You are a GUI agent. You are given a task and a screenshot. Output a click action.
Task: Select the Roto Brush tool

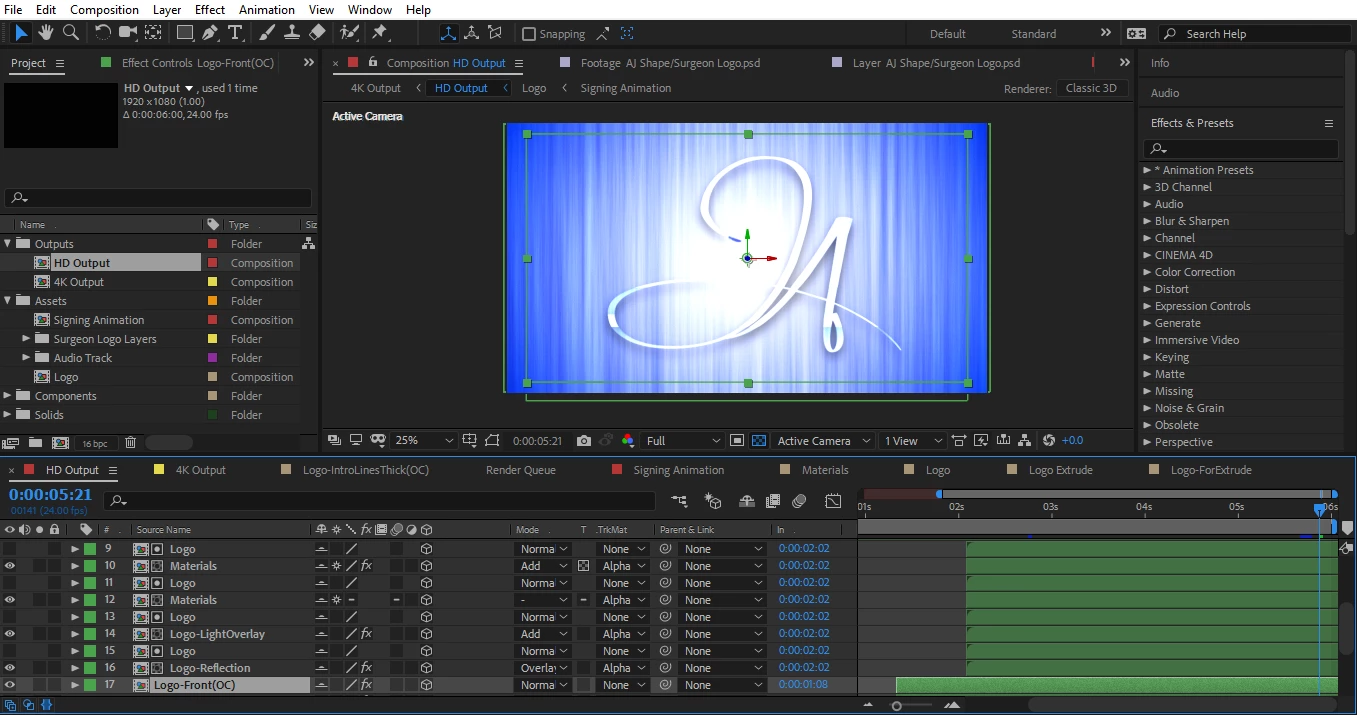point(349,33)
